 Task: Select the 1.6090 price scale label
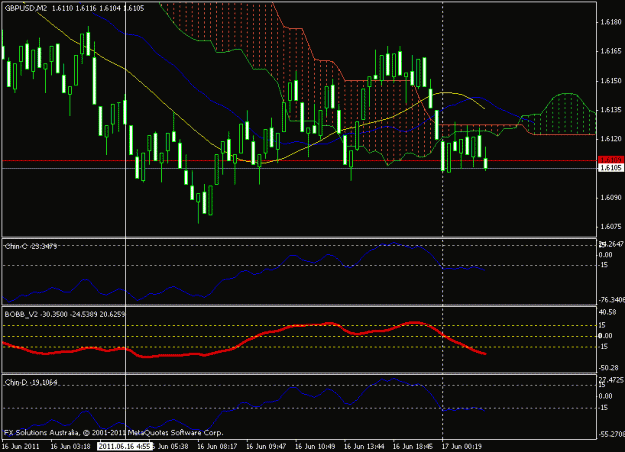tap(611, 197)
